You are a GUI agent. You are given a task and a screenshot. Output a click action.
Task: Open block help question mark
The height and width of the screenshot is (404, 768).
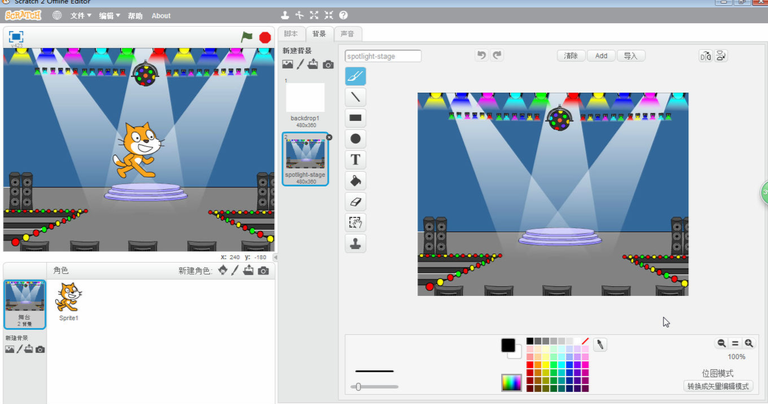(x=343, y=15)
